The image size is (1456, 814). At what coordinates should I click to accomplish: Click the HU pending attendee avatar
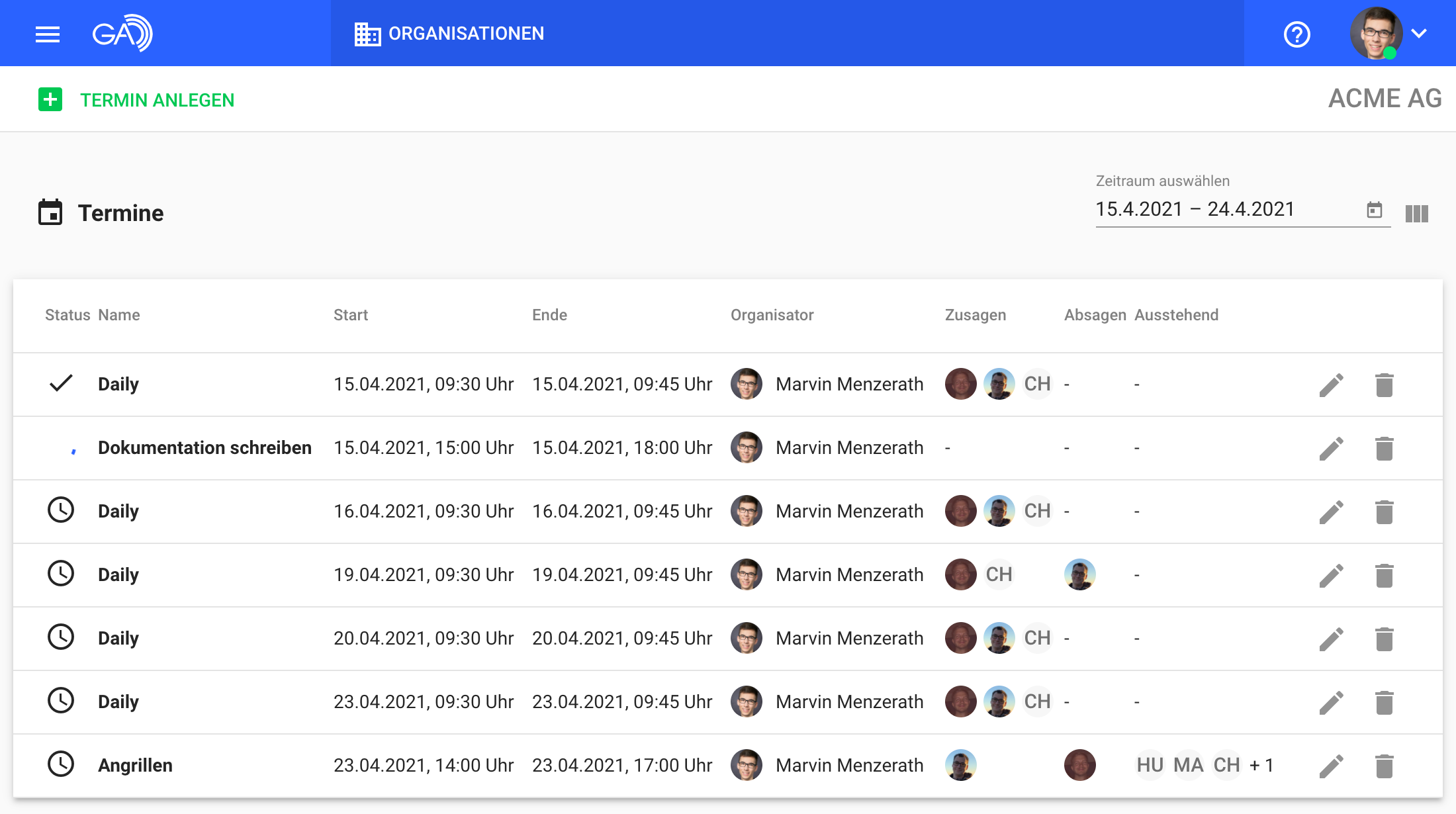1150,766
